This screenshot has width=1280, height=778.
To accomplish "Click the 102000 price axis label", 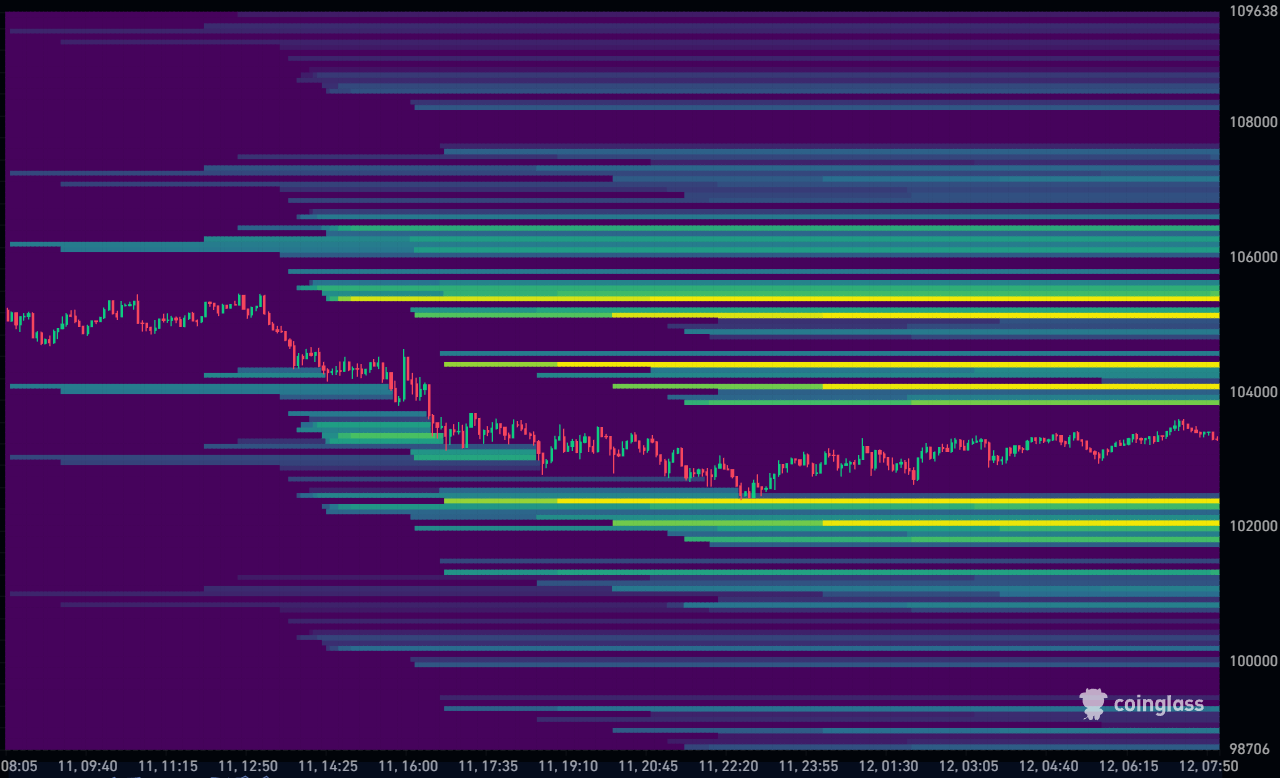I will [x=1253, y=526].
